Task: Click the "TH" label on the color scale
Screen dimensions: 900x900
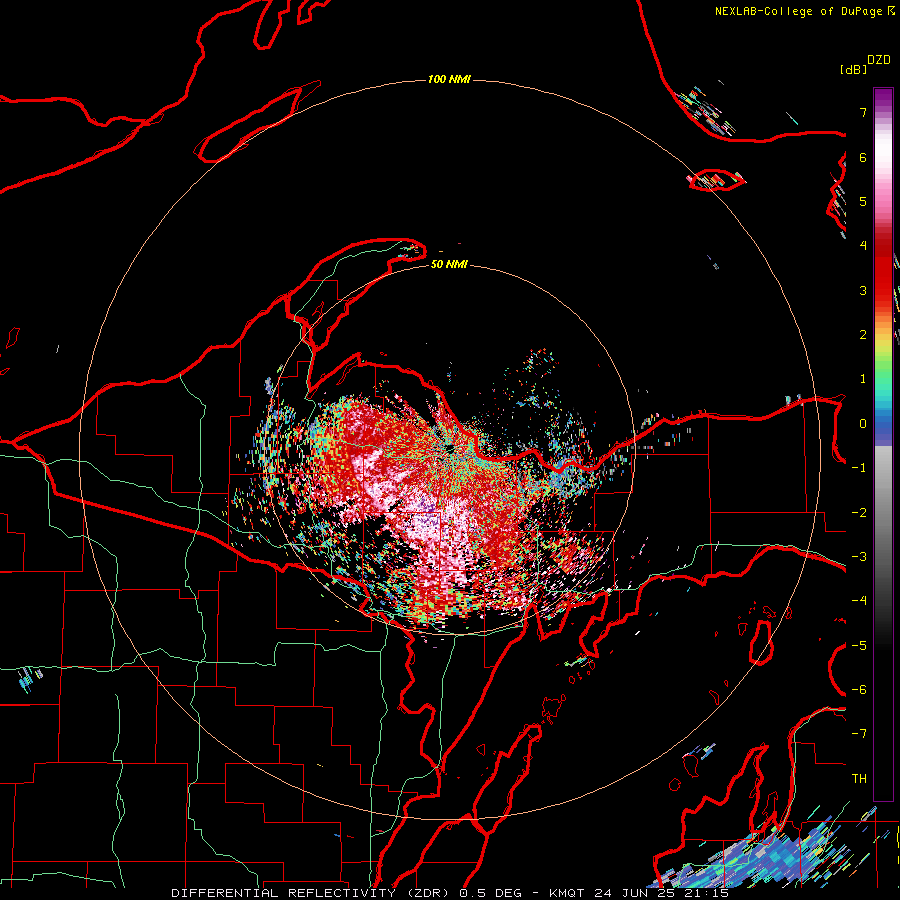Action: point(859,779)
